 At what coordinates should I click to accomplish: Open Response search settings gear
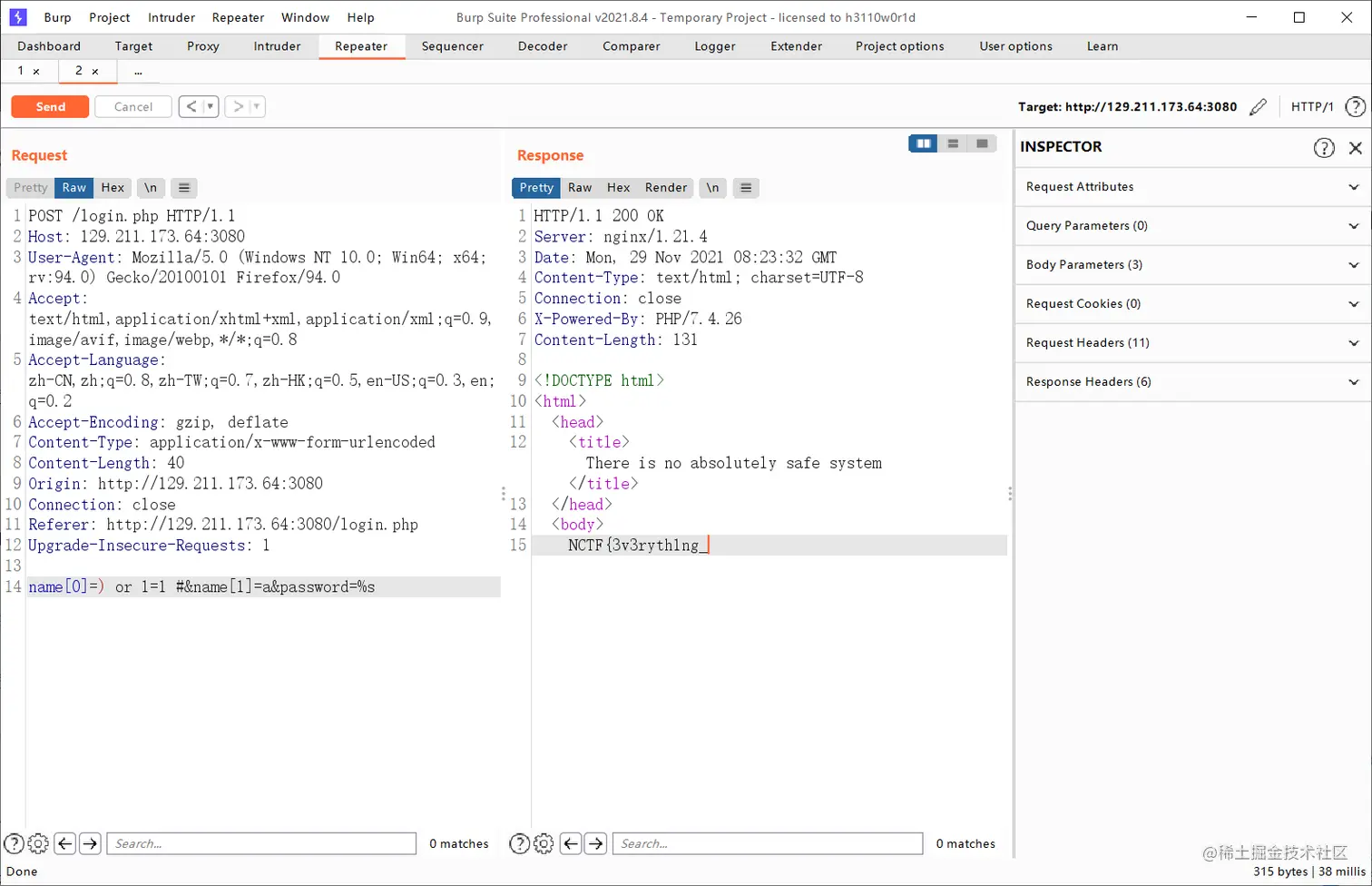coord(544,843)
